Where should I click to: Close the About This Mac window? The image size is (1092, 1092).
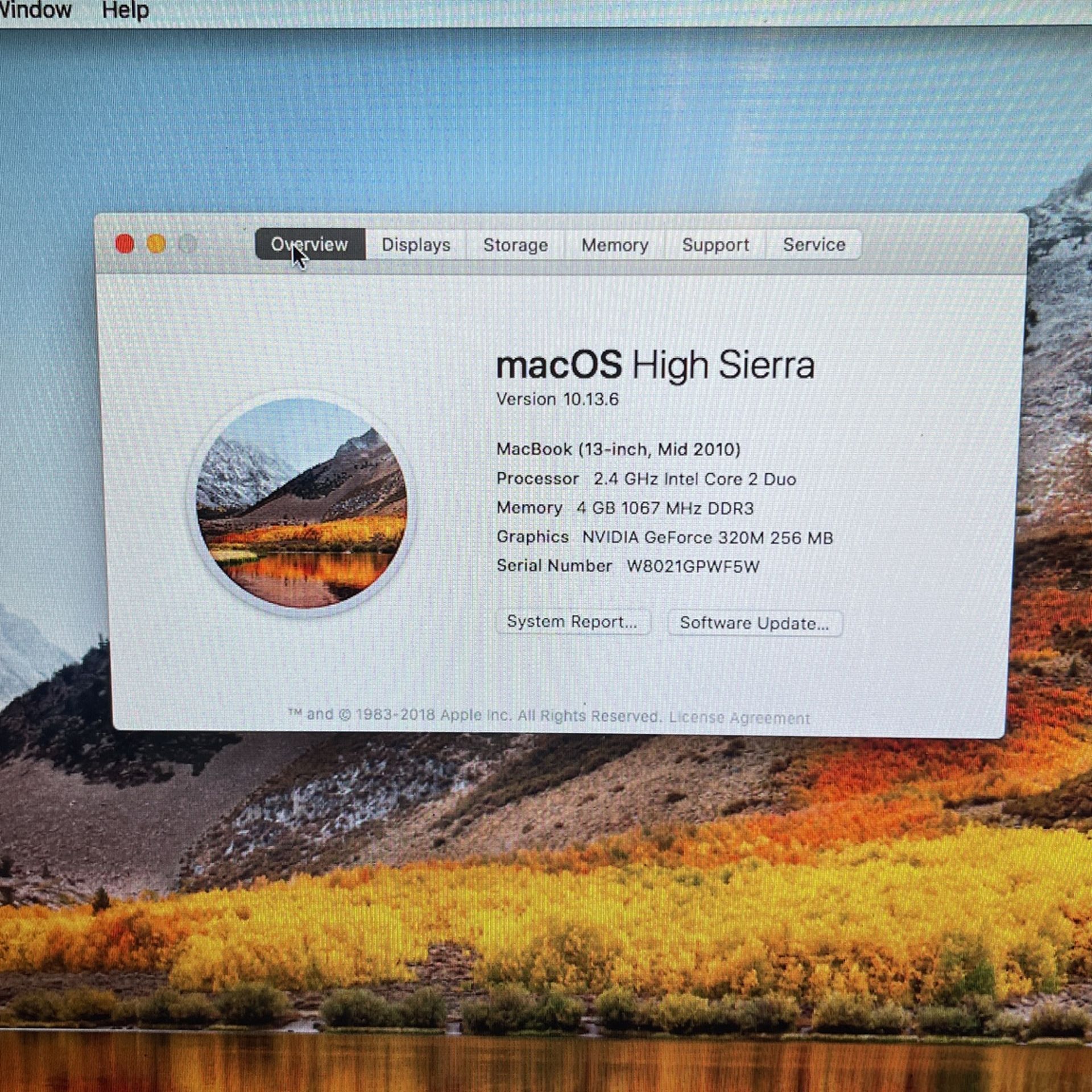point(125,244)
